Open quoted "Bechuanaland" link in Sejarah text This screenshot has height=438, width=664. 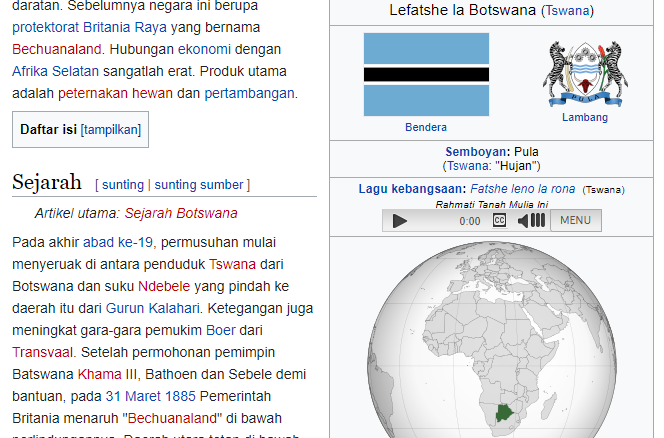(172, 419)
